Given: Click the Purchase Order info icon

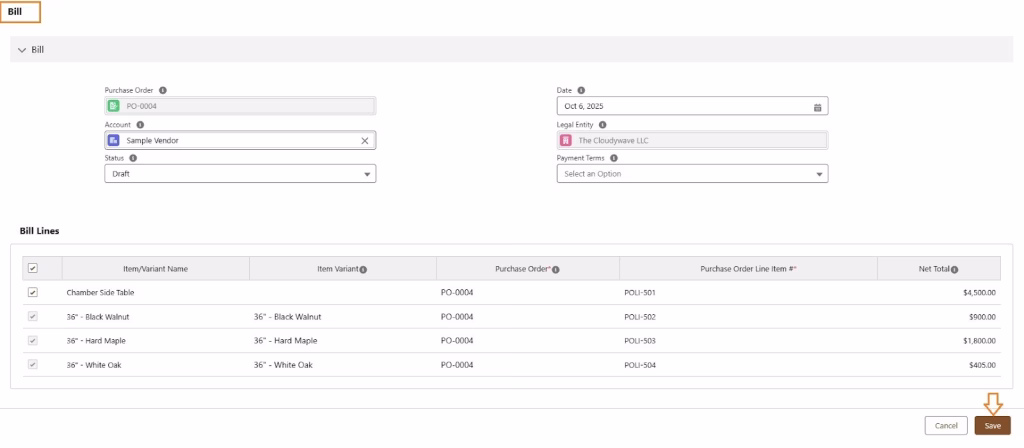Looking at the screenshot, I should pos(163,90).
